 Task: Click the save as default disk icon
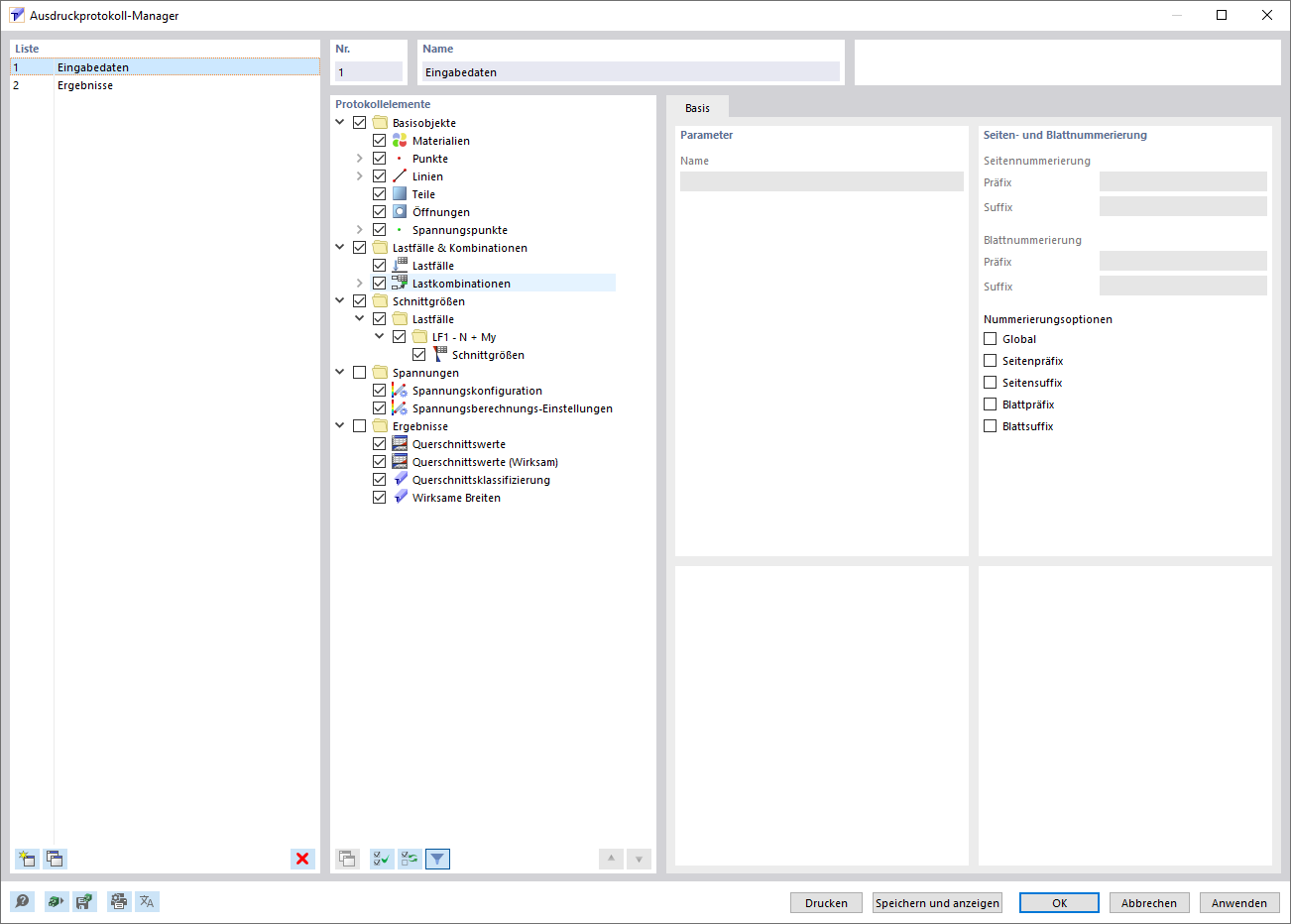click(84, 901)
